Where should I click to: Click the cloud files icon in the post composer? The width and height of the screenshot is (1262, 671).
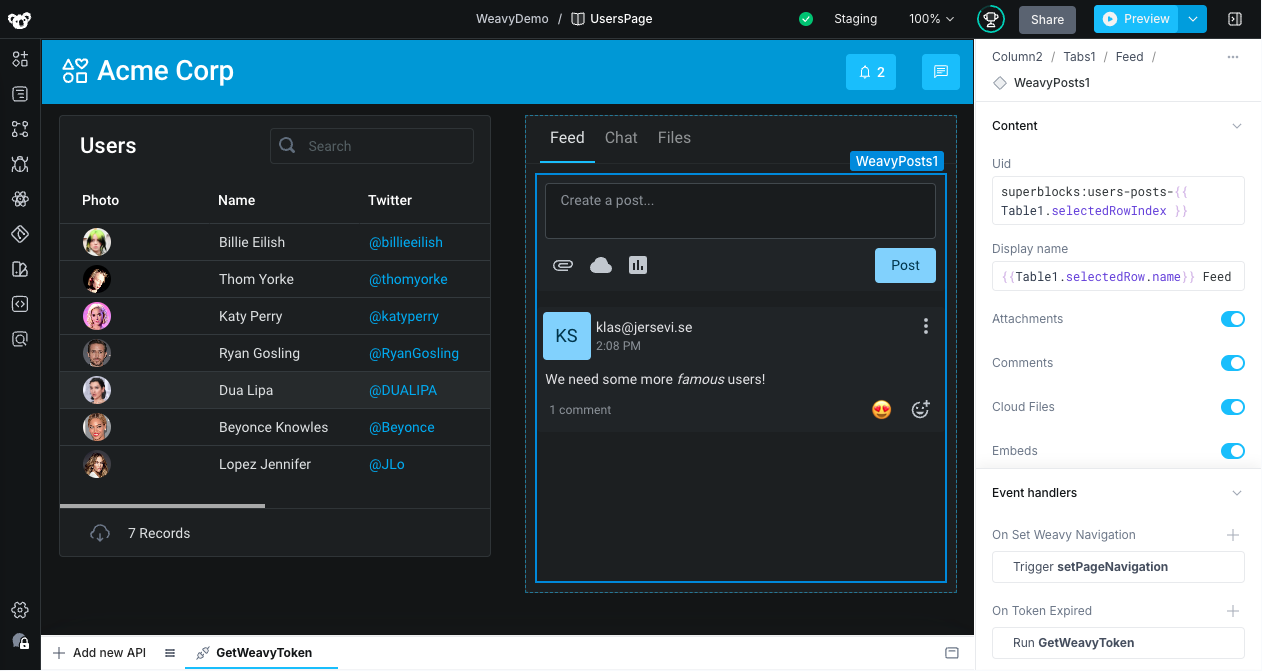(600, 265)
